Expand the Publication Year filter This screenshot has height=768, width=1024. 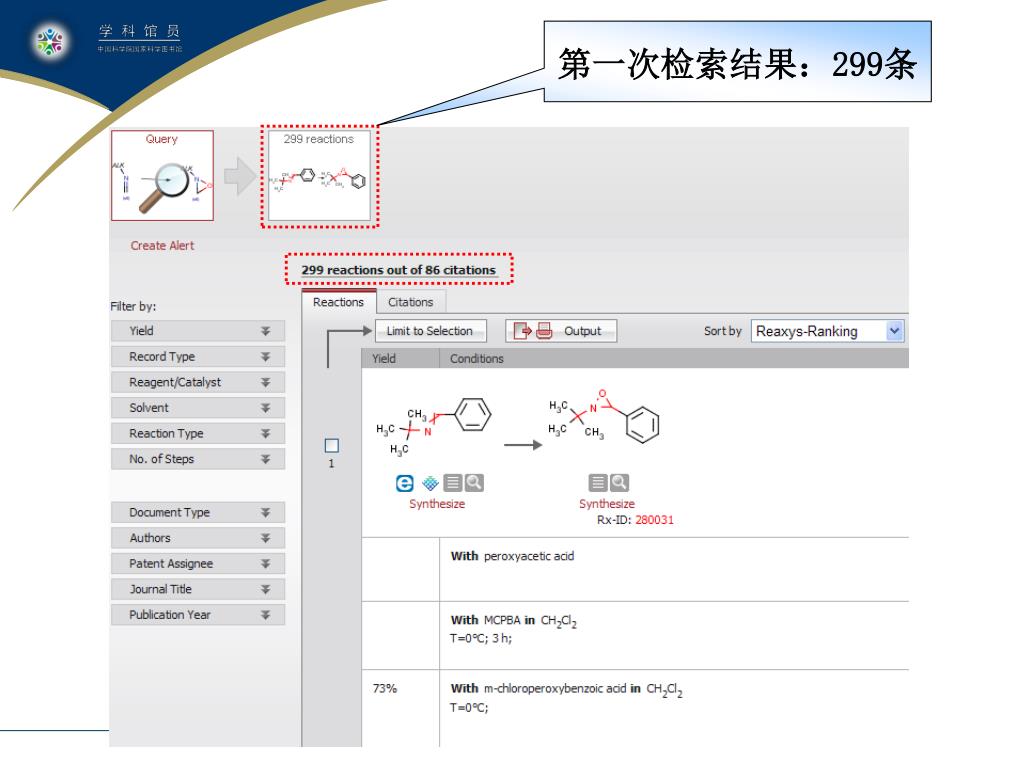tap(198, 615)
